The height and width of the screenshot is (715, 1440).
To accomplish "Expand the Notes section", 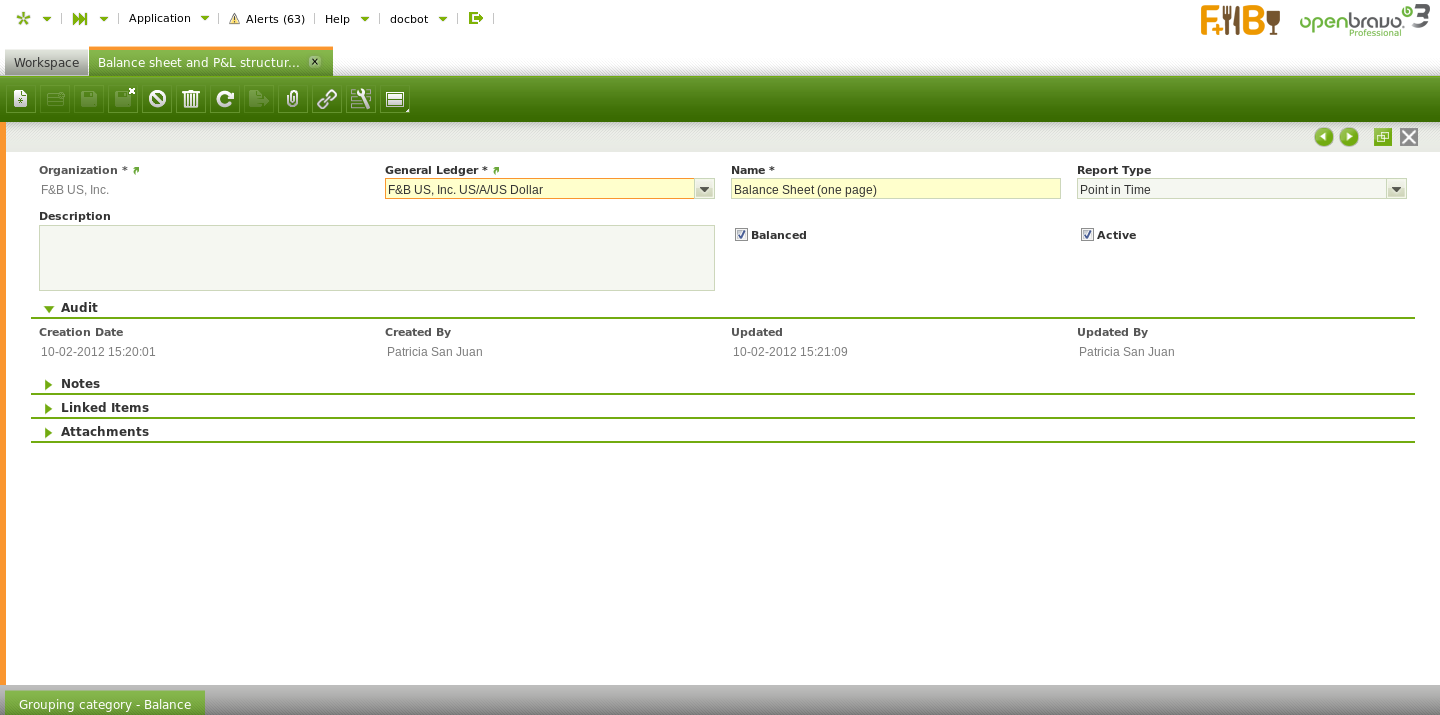I will point(80,384).
